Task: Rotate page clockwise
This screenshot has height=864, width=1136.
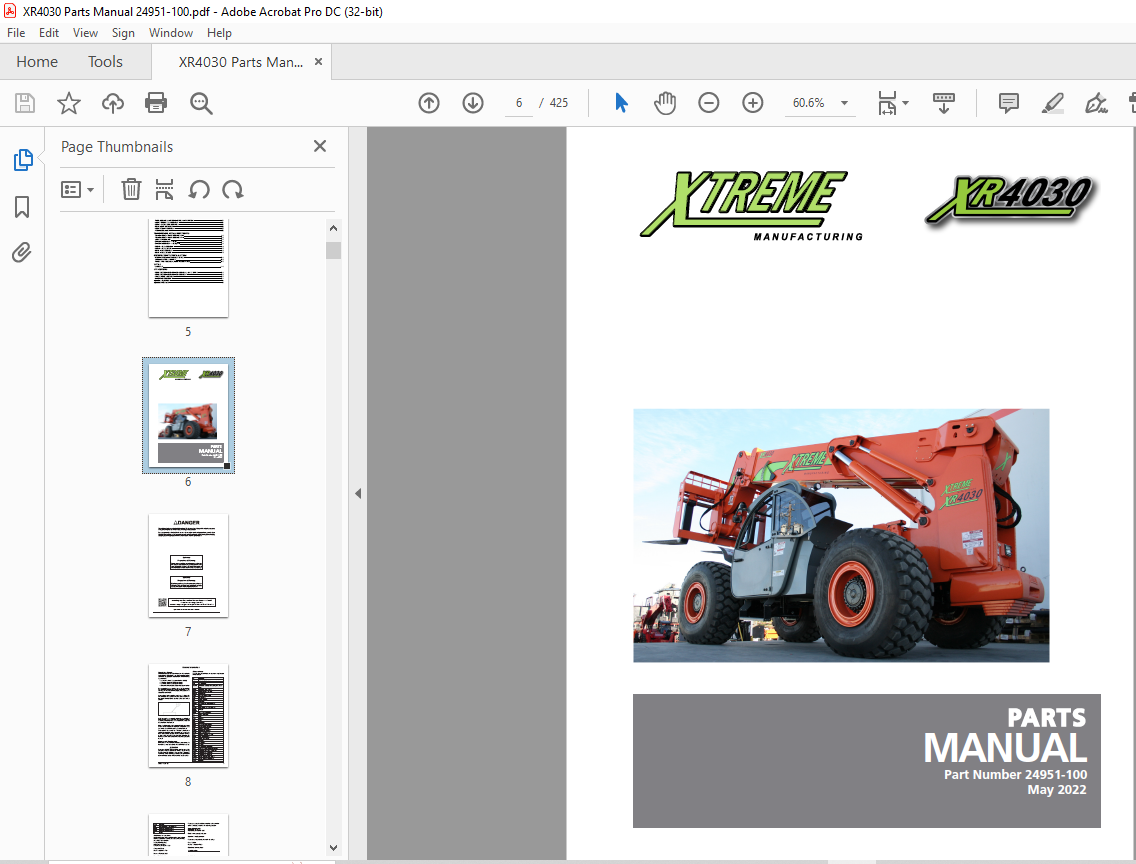Action: pyautogui.click(x=233, y=190)
